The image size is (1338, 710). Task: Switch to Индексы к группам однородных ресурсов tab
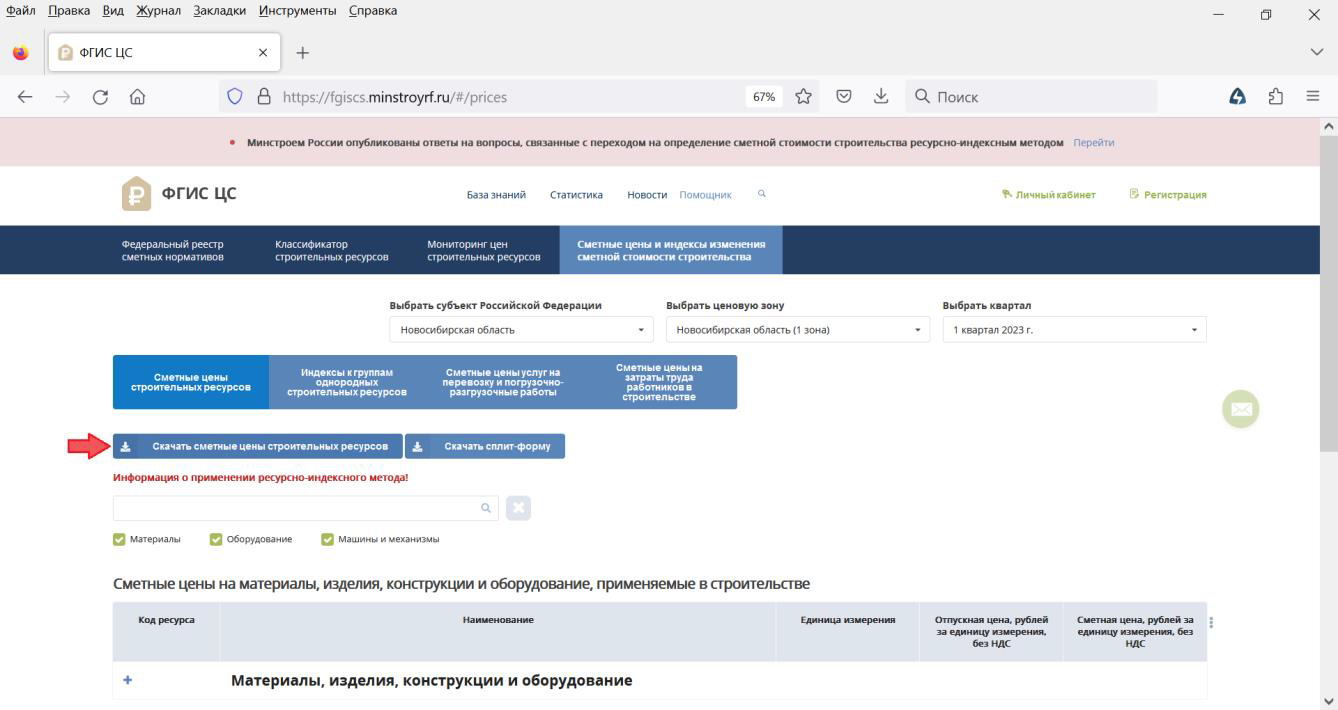(x=347, y=383)
